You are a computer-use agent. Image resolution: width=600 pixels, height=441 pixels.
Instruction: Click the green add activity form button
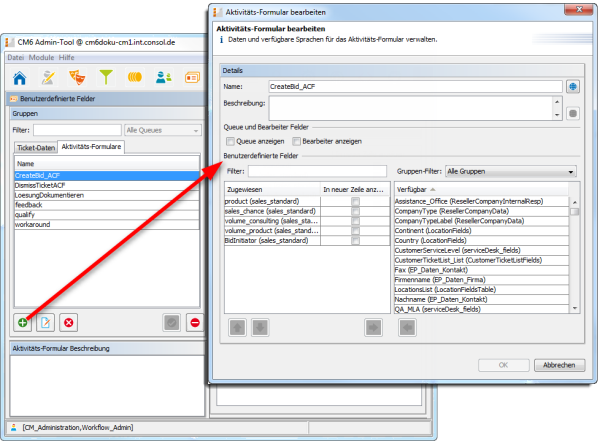[21, 322]
